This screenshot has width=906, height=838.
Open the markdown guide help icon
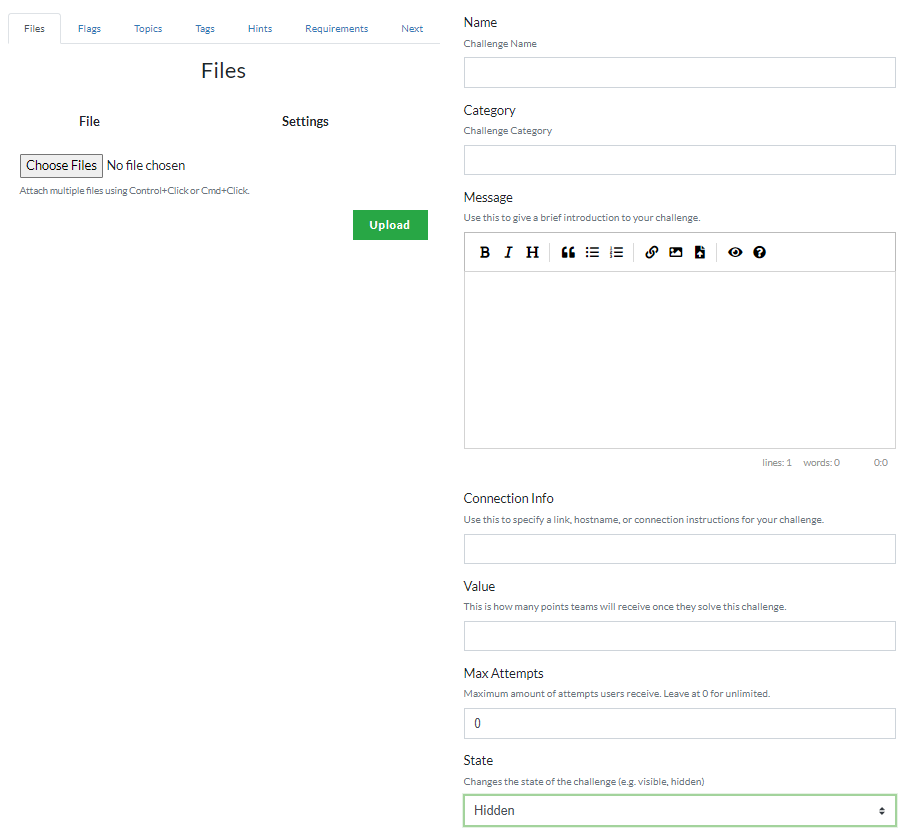[x=759, y=253]
